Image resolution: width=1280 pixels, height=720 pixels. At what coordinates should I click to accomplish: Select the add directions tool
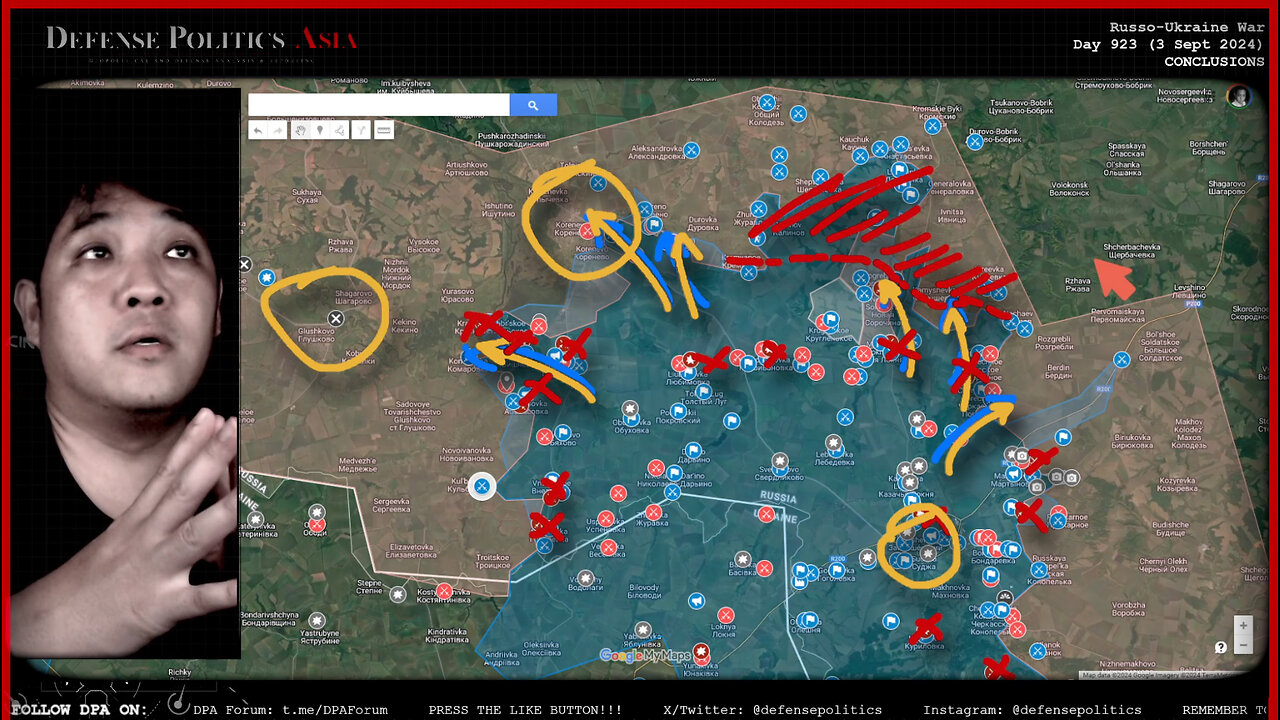point(361,130)
